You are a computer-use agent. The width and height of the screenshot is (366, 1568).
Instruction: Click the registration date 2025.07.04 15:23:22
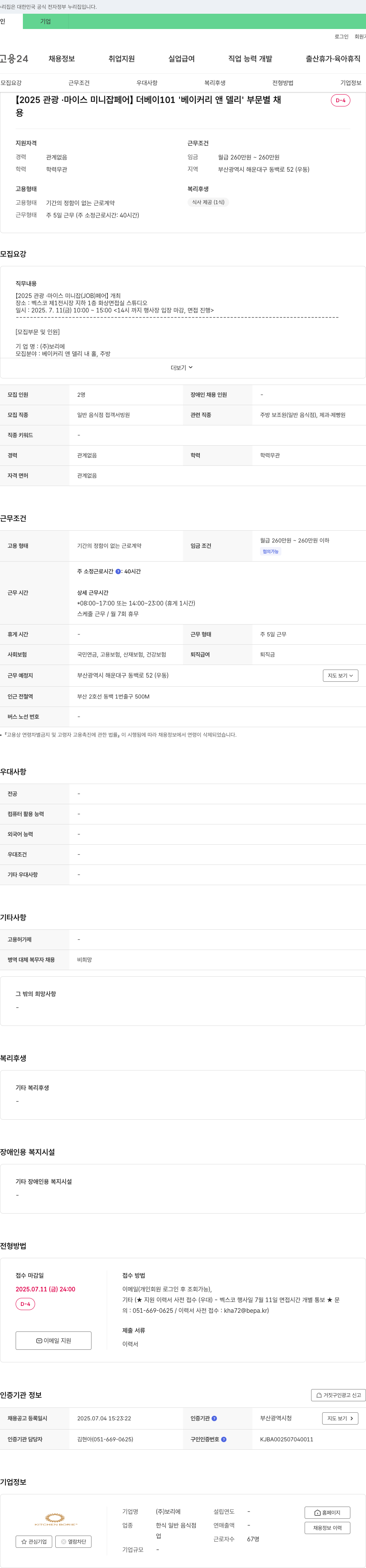(x=104, y=1418)
